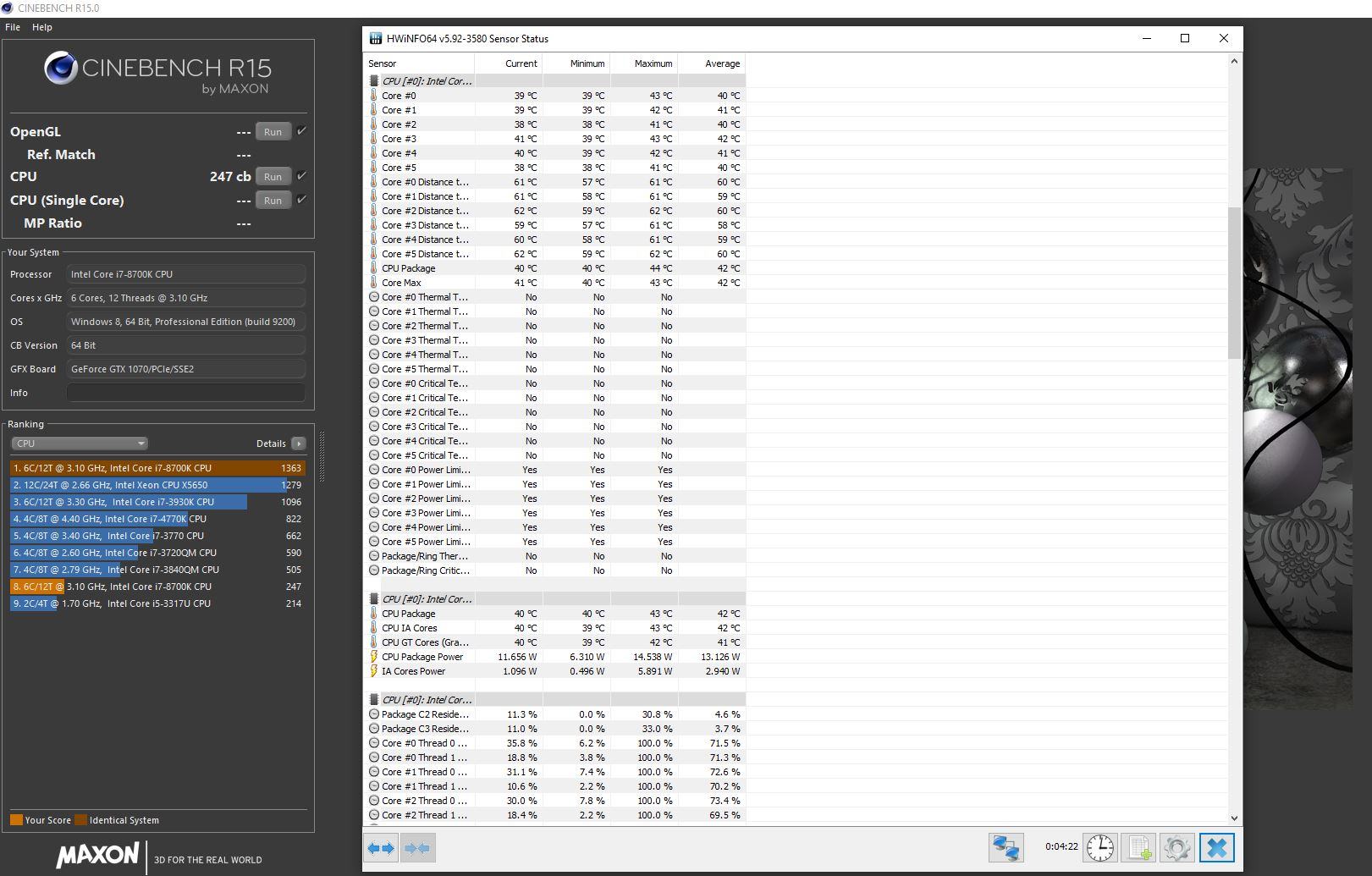Click the chip icon of the first CPU [#0] group

coord(374,81)
